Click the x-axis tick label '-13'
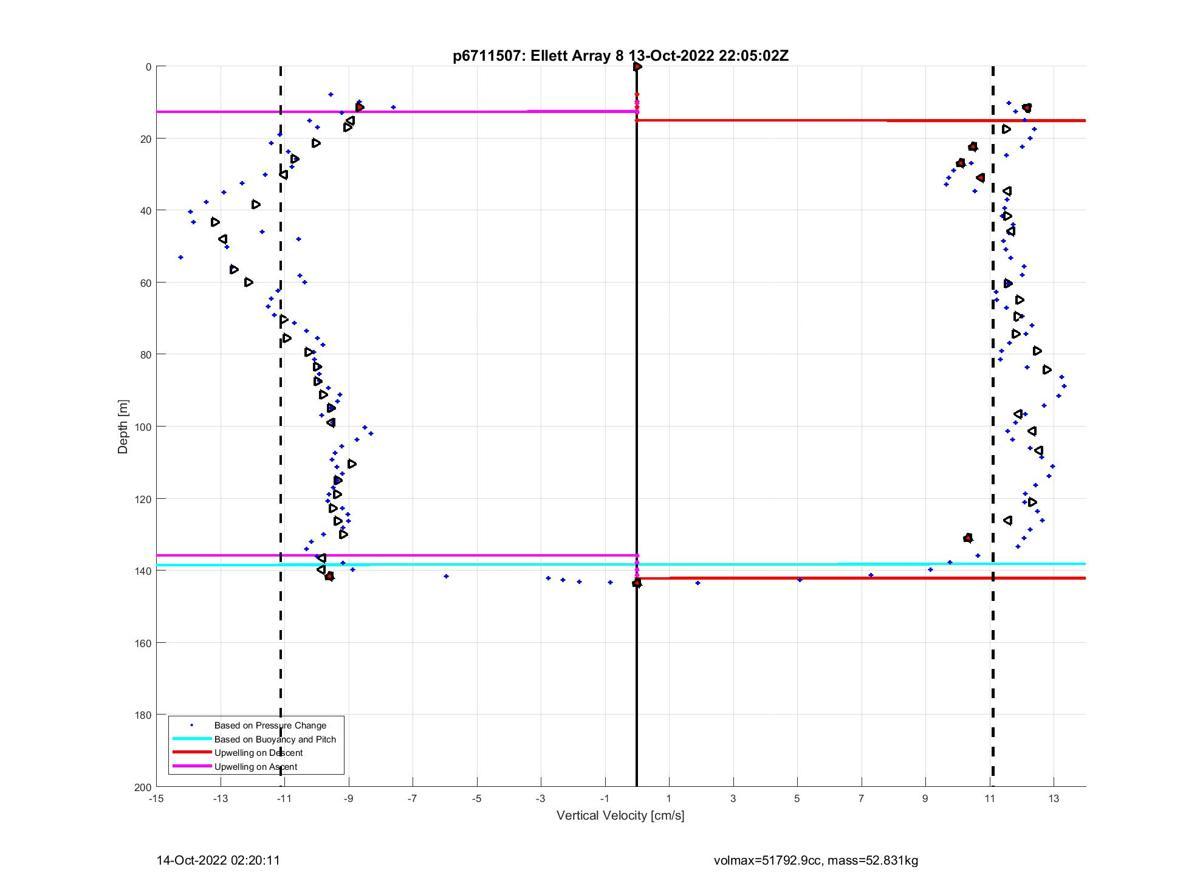 [220, 798]
